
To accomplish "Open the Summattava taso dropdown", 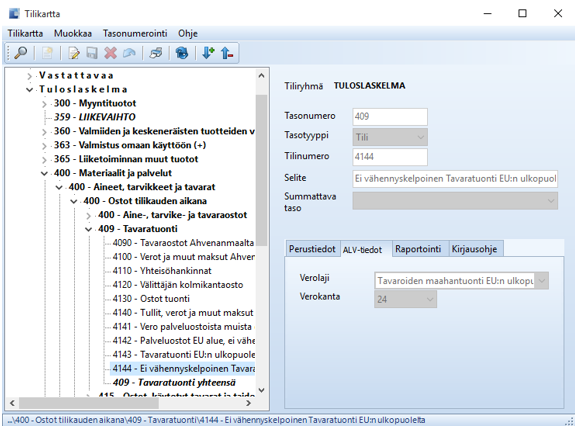I will click(x=455, y=201).
